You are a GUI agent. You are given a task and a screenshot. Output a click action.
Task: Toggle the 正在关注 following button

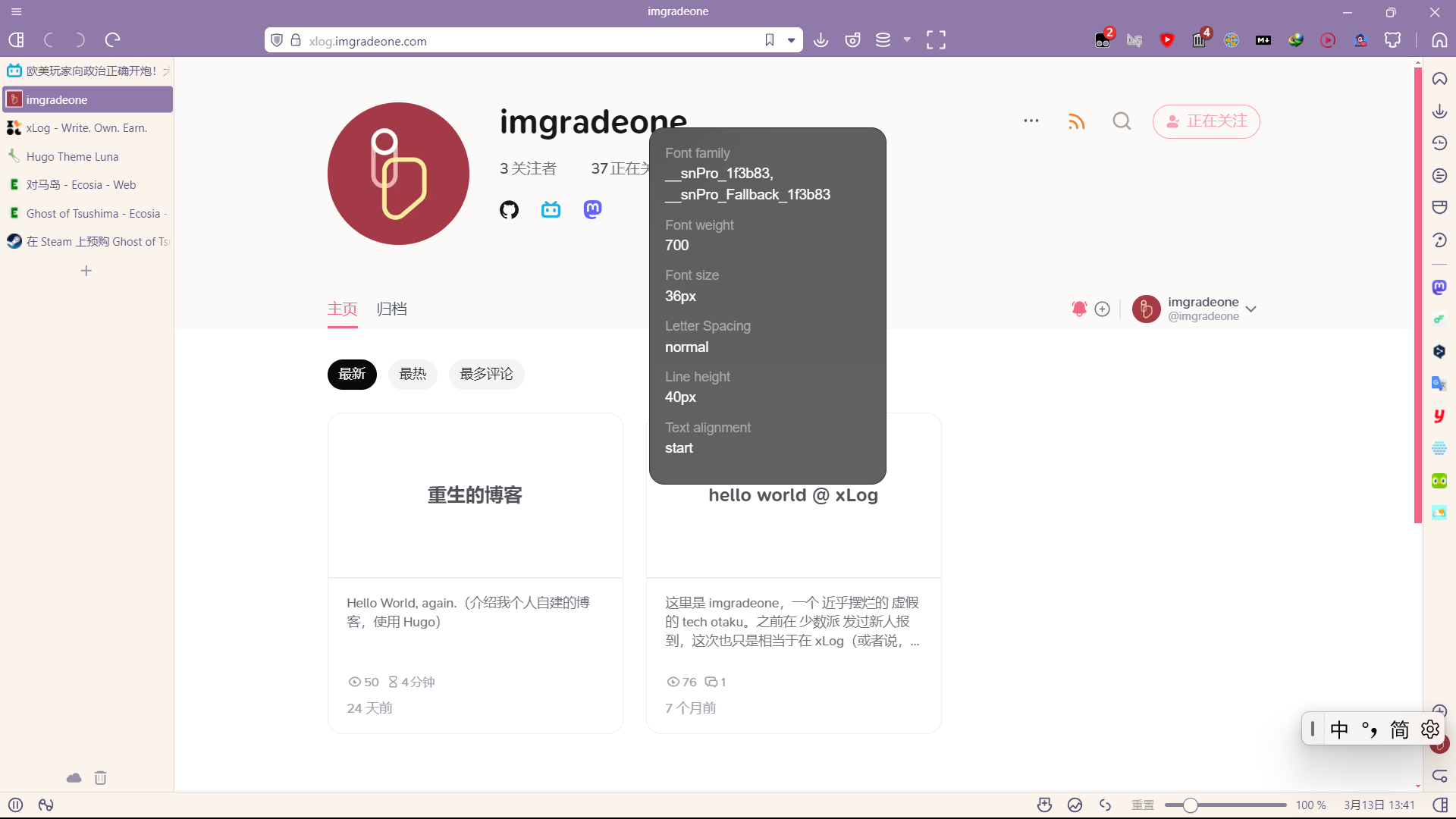click(x=1206, y=121)
